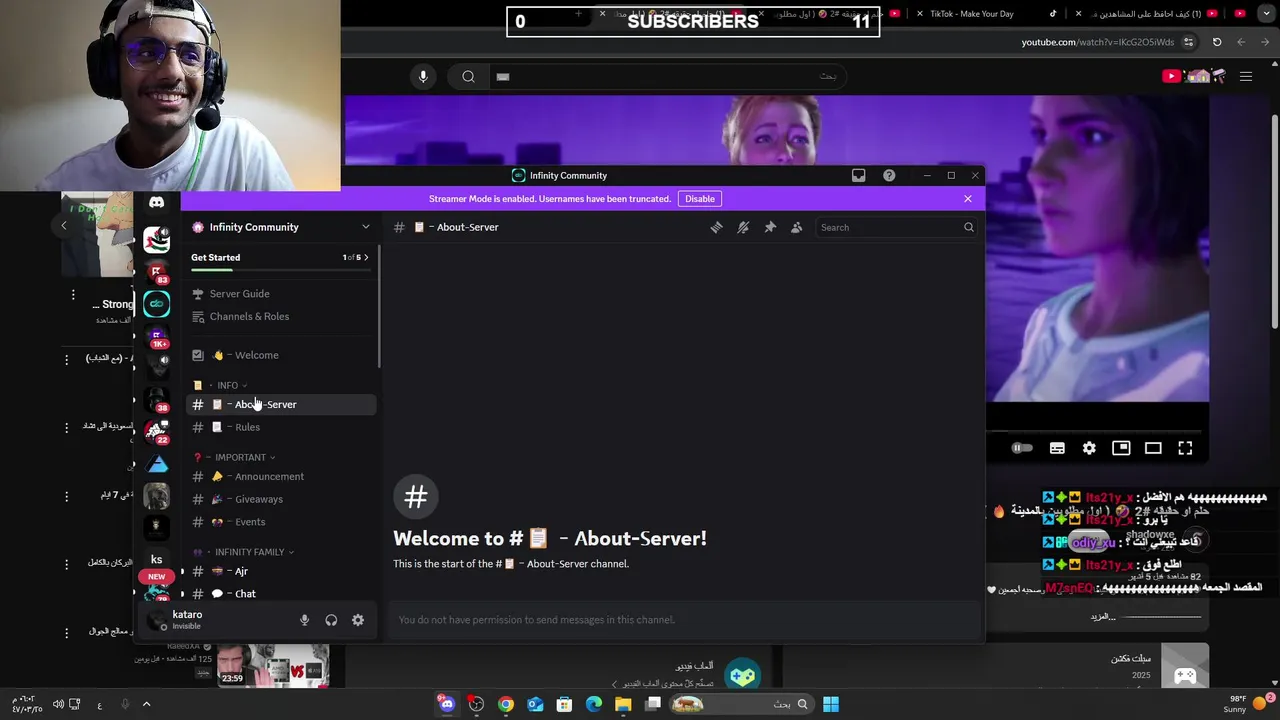Click Get Started onboarding progress bar
Image resolution: width=1280 pixels, height=720 pixels.
click(x=280, y=270)
